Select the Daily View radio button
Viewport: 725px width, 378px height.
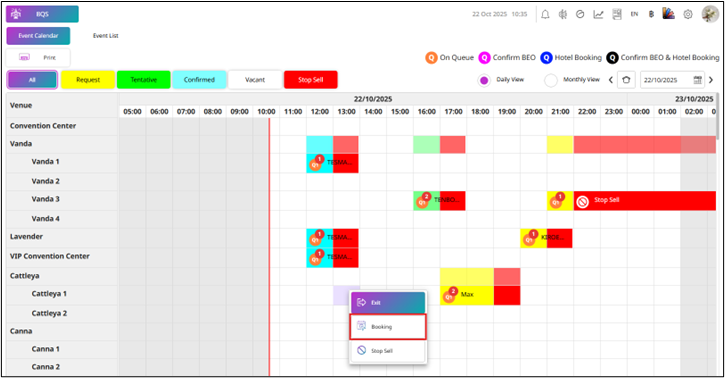484,80
